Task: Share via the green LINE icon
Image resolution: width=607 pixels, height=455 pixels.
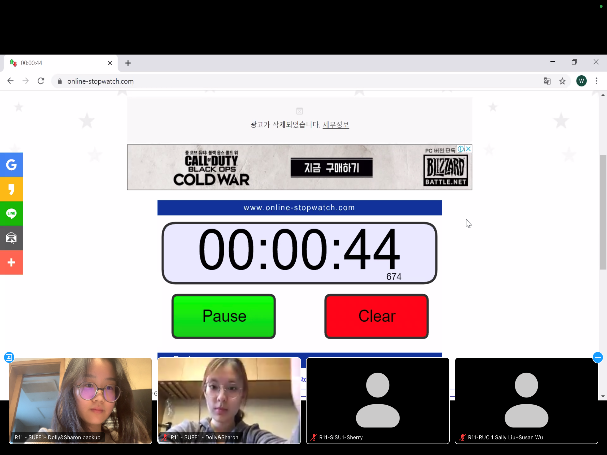Action: coord(11,214)
